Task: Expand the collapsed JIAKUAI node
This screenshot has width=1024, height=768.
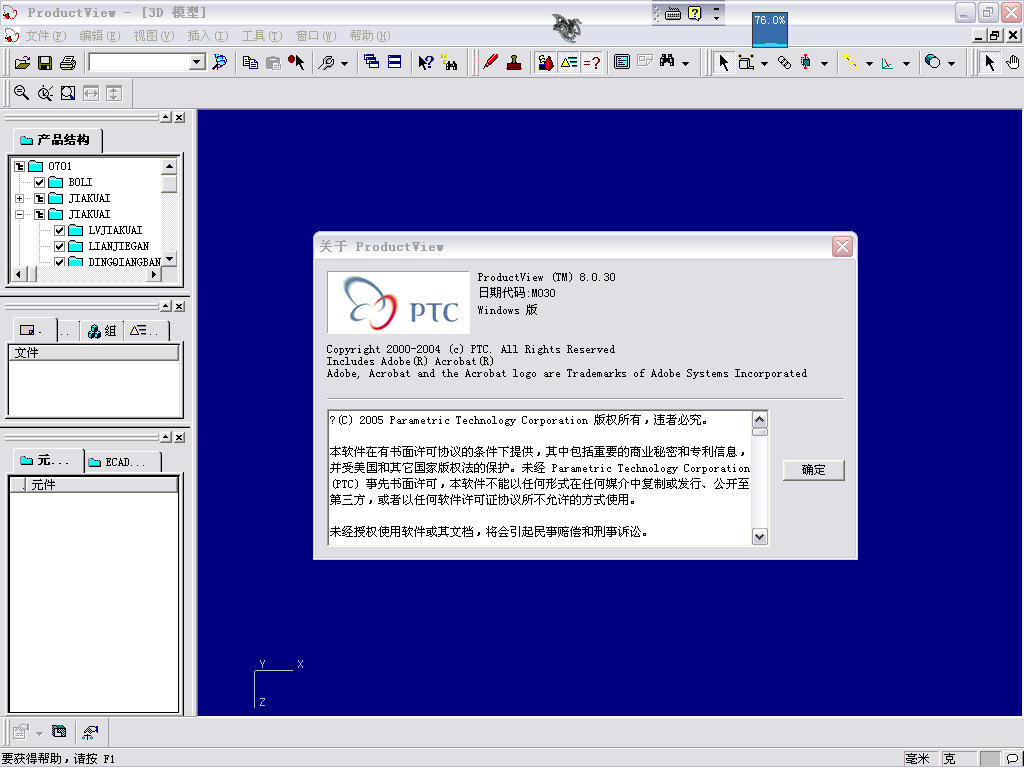Action: [20, 199]
